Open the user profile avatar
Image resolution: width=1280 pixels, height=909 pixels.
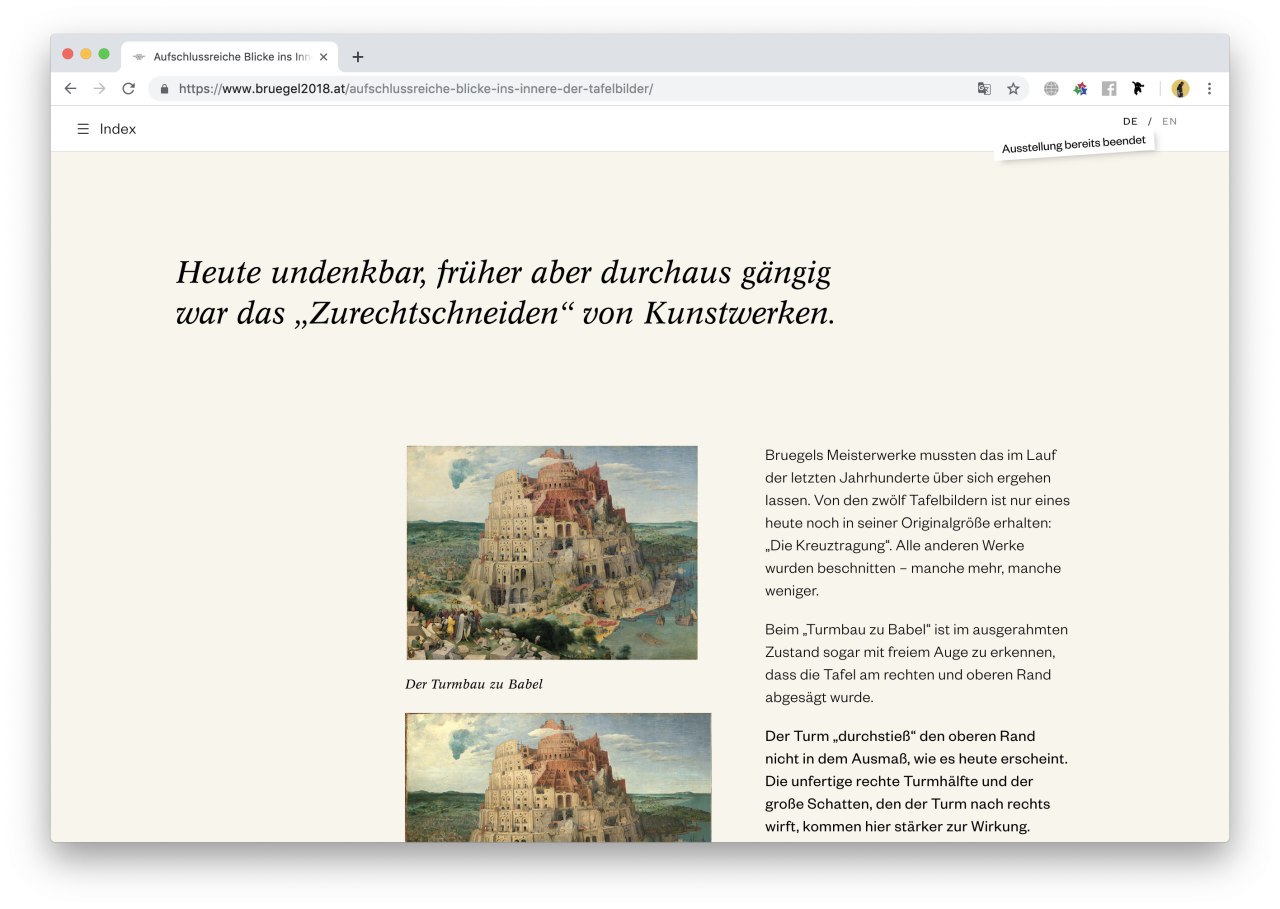1180,88
